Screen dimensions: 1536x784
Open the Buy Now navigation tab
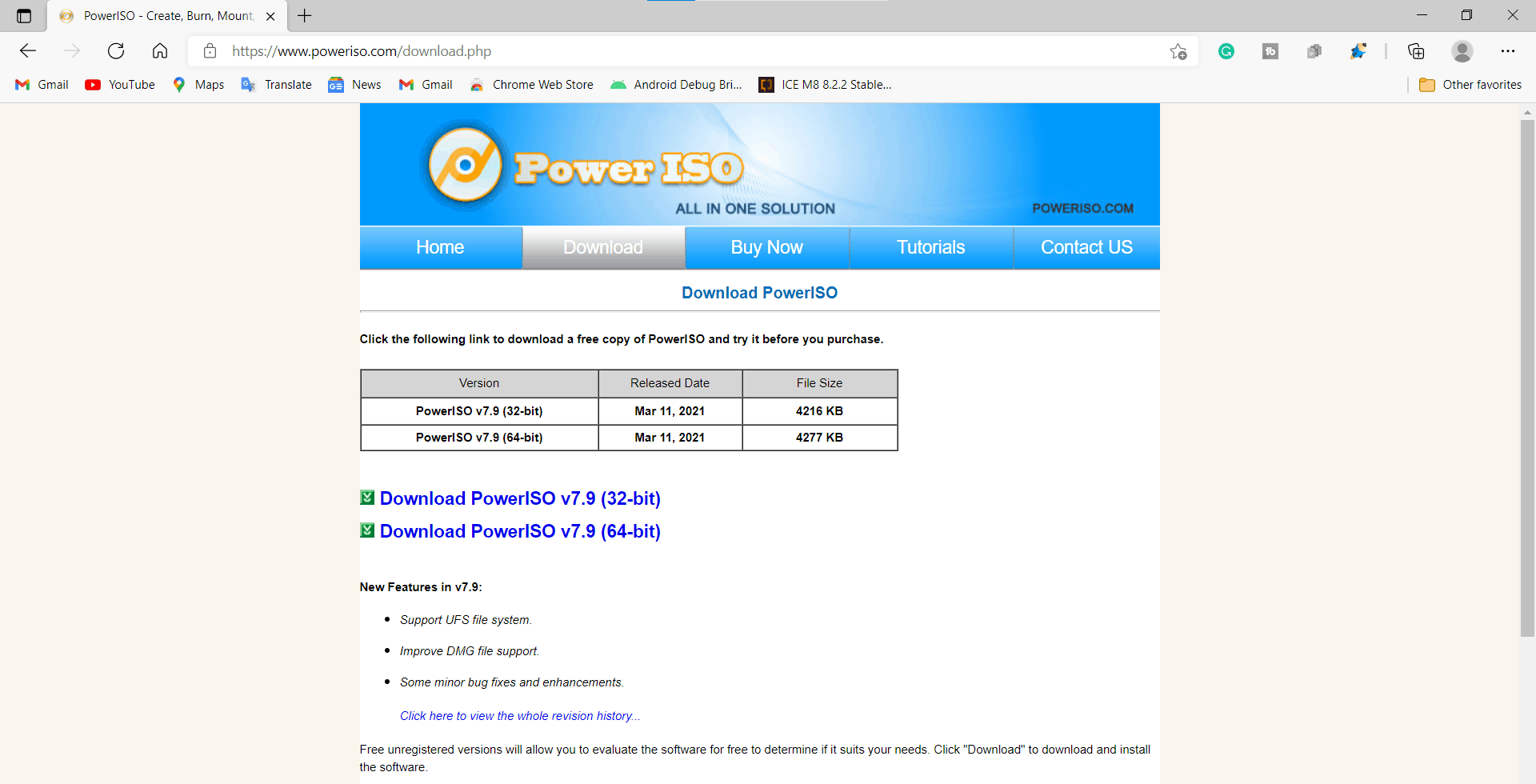pyautogui.click(x=766, y=247)
